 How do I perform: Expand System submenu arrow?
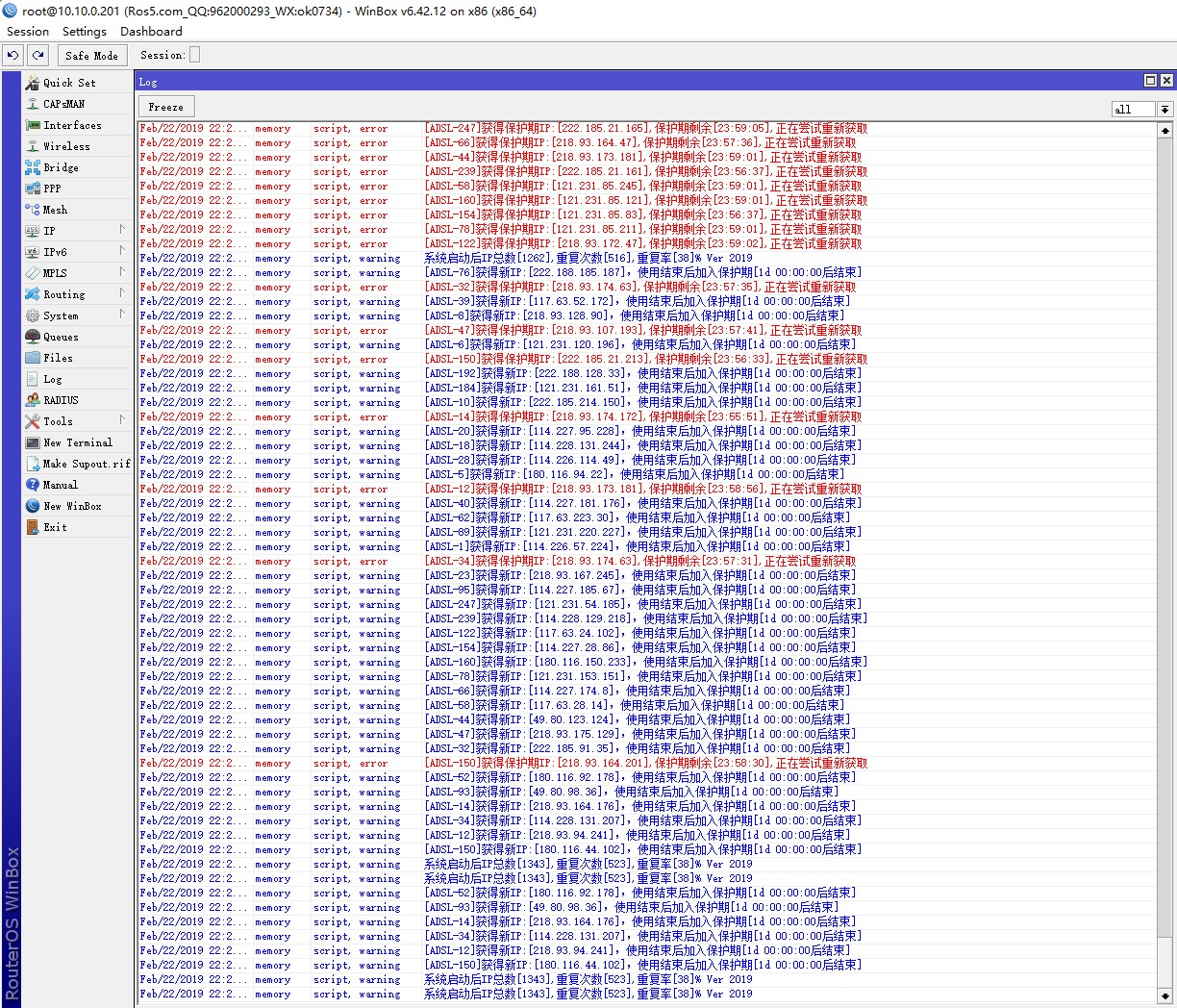pyautogui.click(x=122, y=315)
